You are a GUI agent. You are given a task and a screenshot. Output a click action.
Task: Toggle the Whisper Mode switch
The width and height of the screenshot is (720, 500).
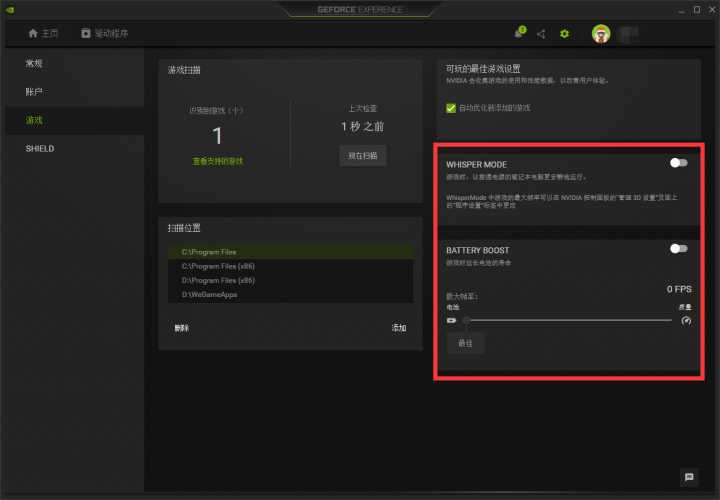tap(678, 163)
